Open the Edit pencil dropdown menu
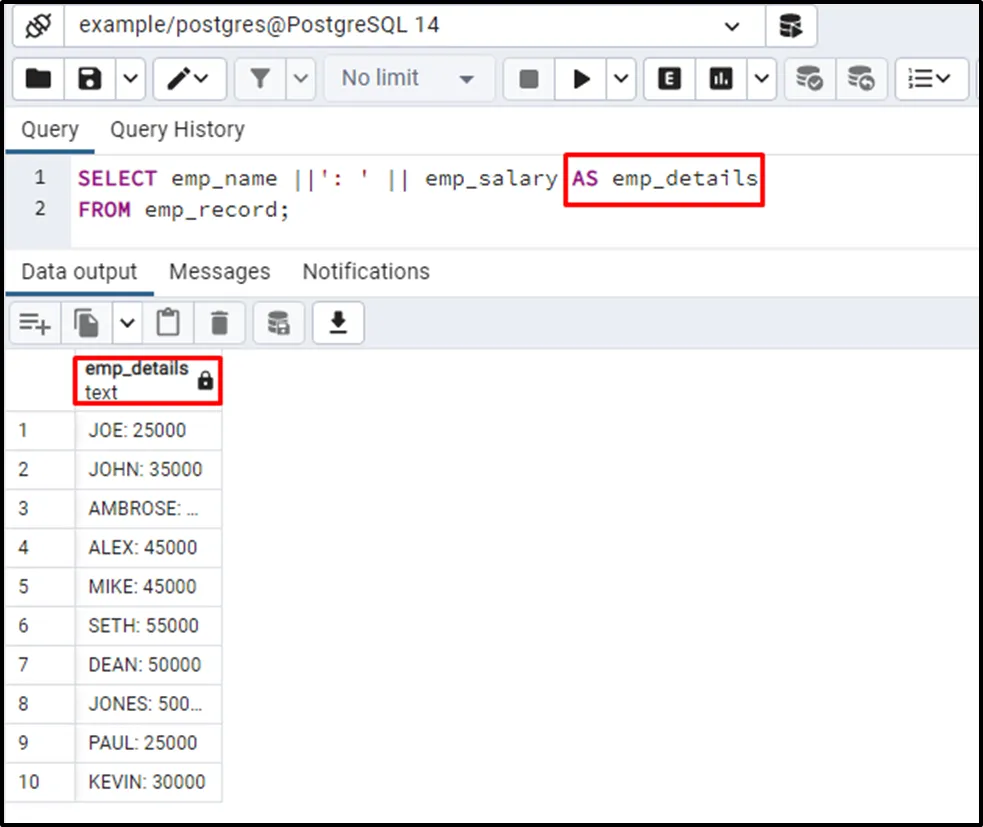Image resolution: width=983 pixels, height=827 pixels. 188,79
